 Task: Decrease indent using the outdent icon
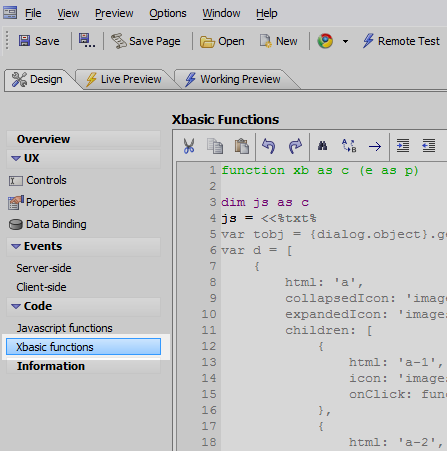click(x=429, y=146)
